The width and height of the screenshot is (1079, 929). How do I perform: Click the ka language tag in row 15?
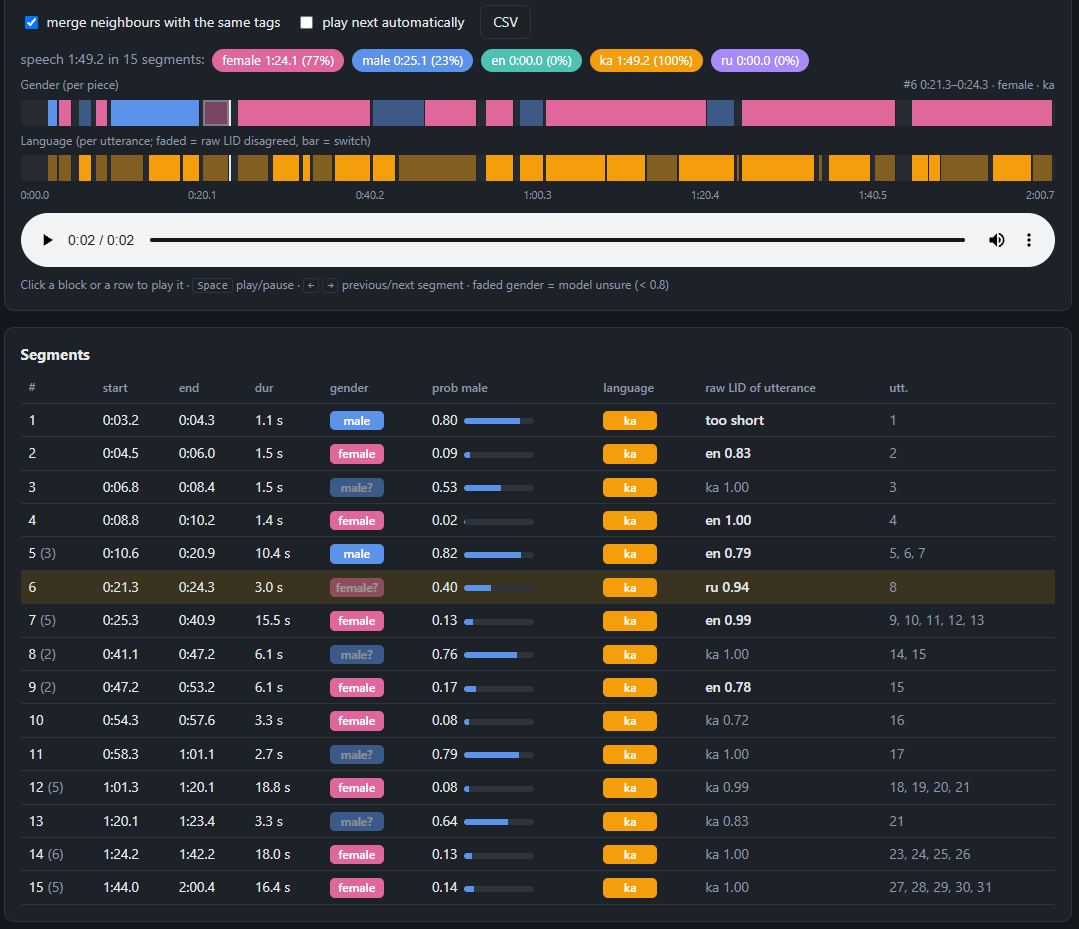[x=630, y=888]
